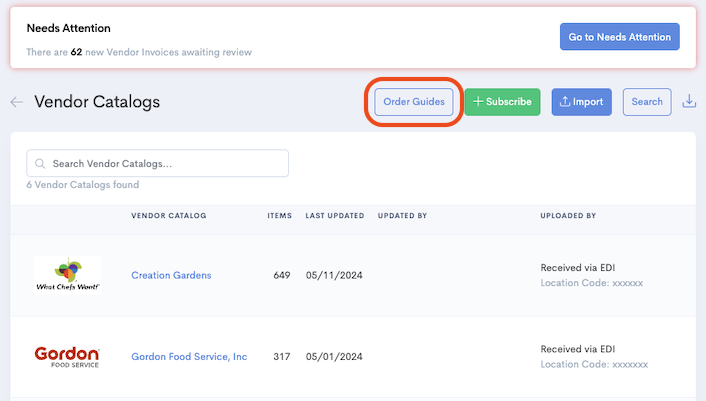
Task: Click the back arrow beside Vendor Catalogs
Action: [x=16, y=102]
